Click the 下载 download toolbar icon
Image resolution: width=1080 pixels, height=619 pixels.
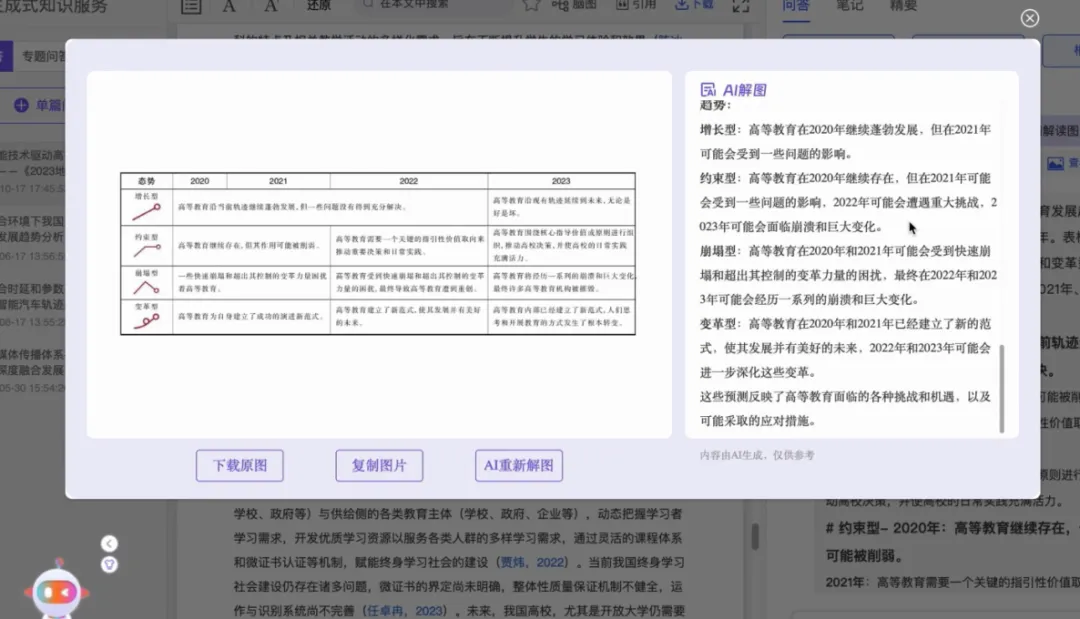point(694,5)
